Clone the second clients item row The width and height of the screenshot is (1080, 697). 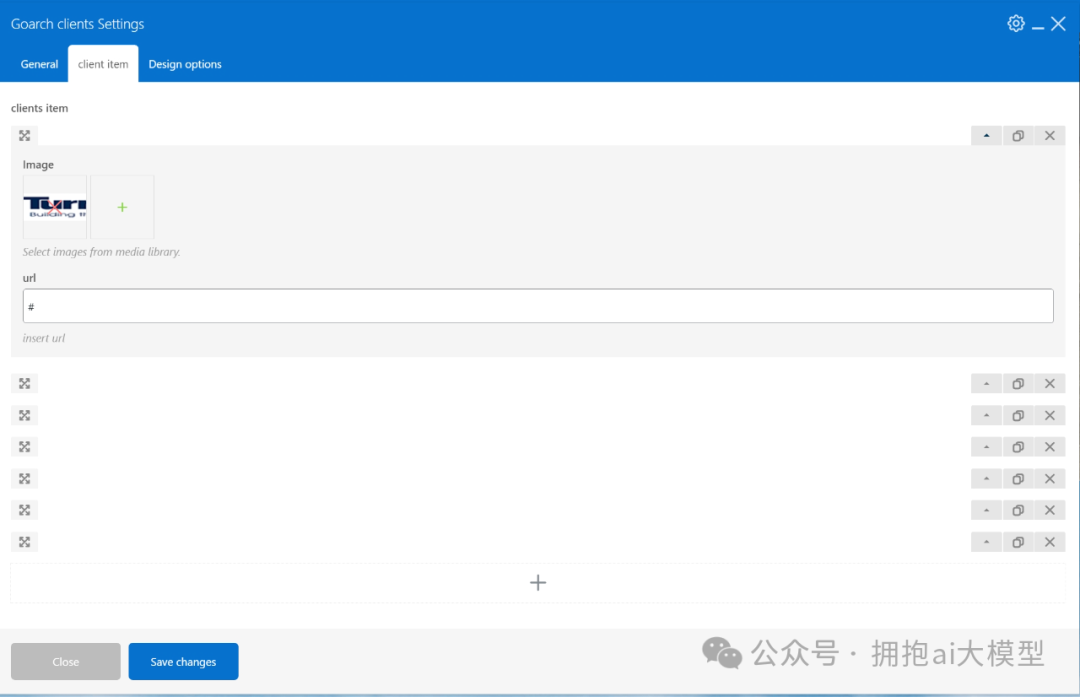coord(1018,383)
